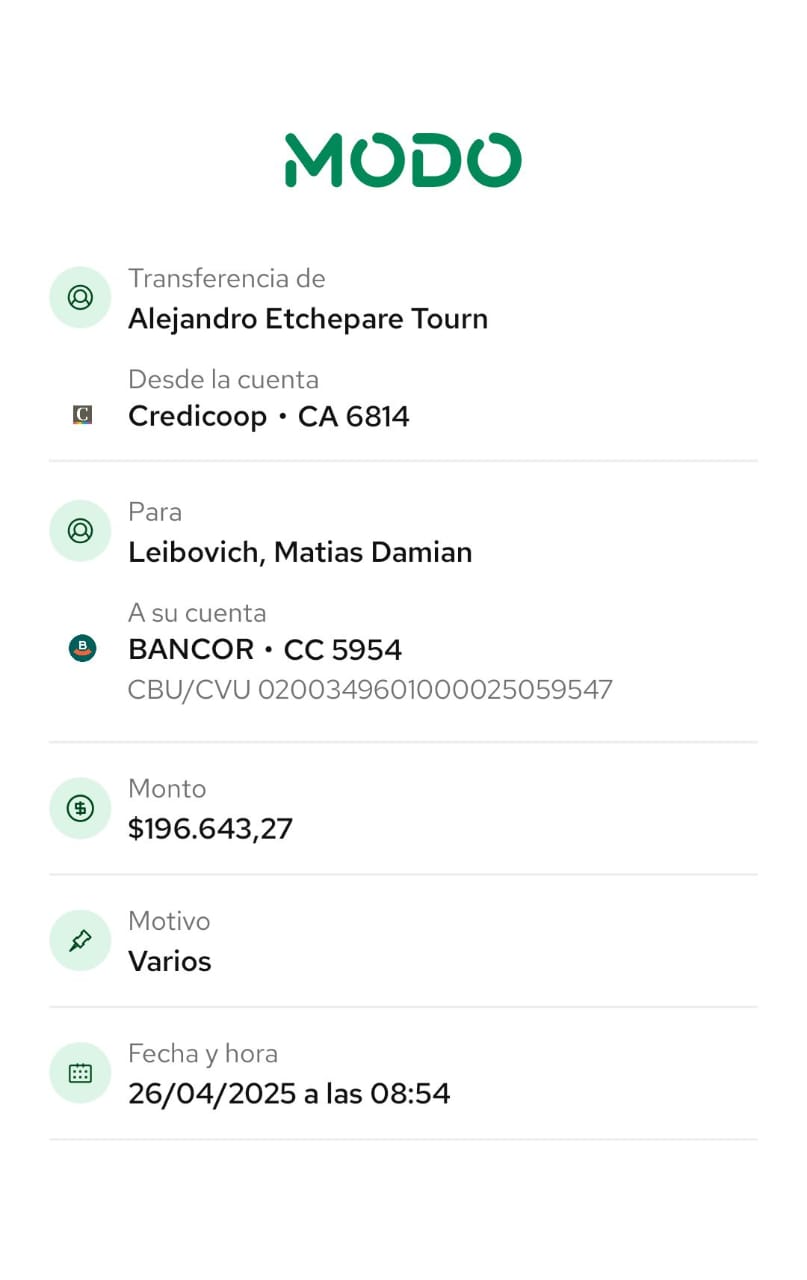Click the amount $196.643,27
This screenshot has height=1280, width=807.
(x=210, y=829)
